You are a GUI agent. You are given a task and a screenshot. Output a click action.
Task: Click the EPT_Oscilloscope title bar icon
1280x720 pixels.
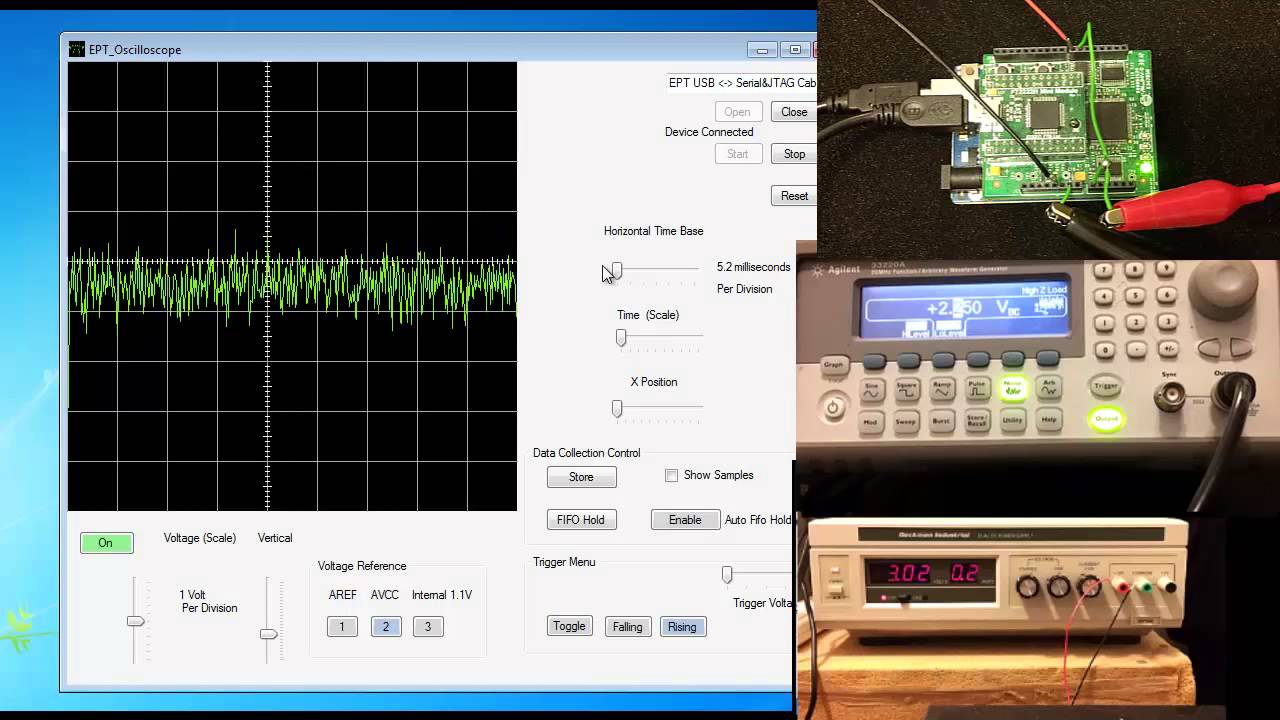[x=76, y=49]
